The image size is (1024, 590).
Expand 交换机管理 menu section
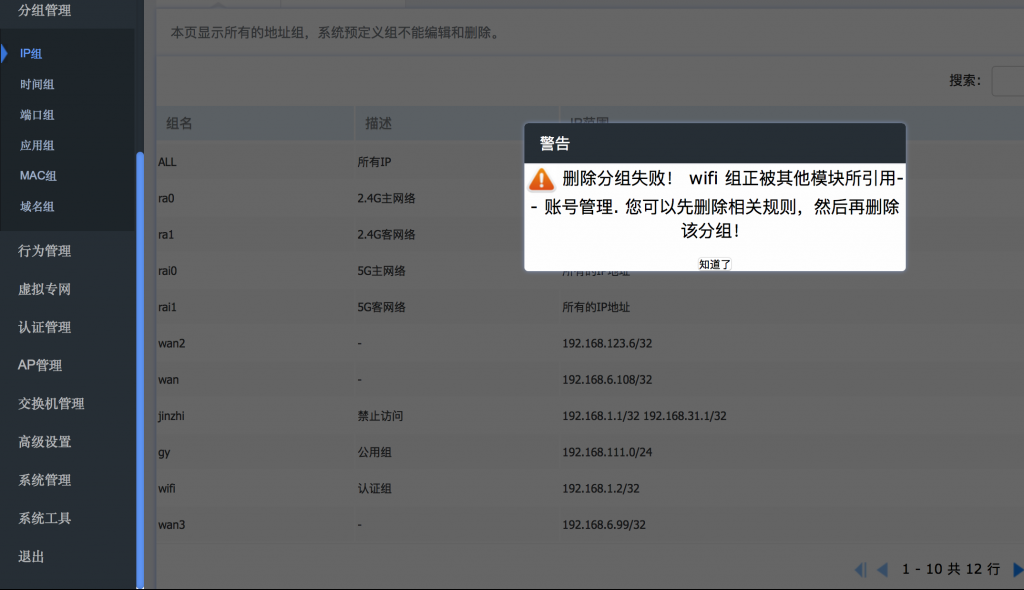[51, 404]
